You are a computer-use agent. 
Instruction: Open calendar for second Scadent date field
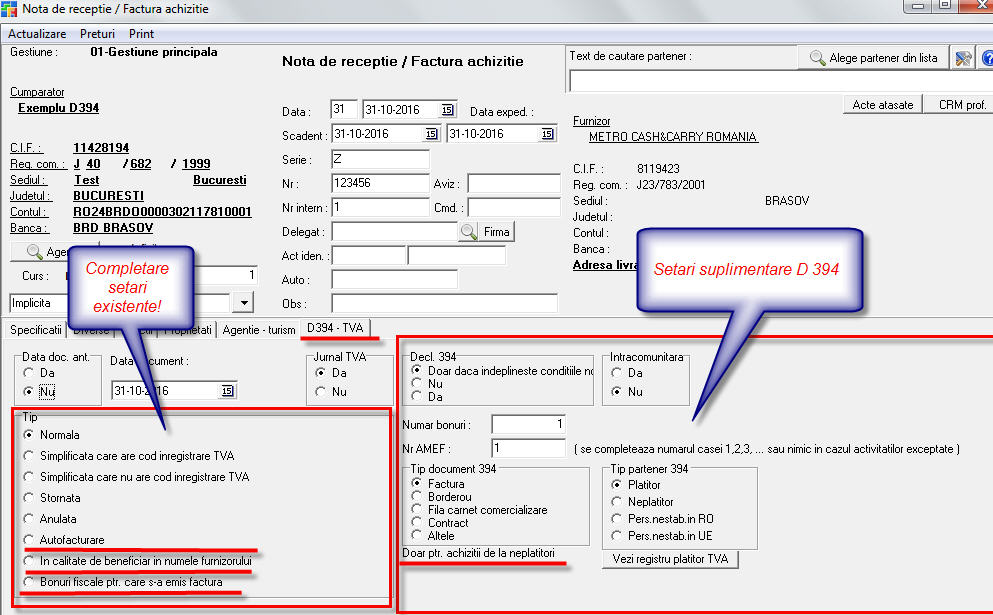coord(548,134)
